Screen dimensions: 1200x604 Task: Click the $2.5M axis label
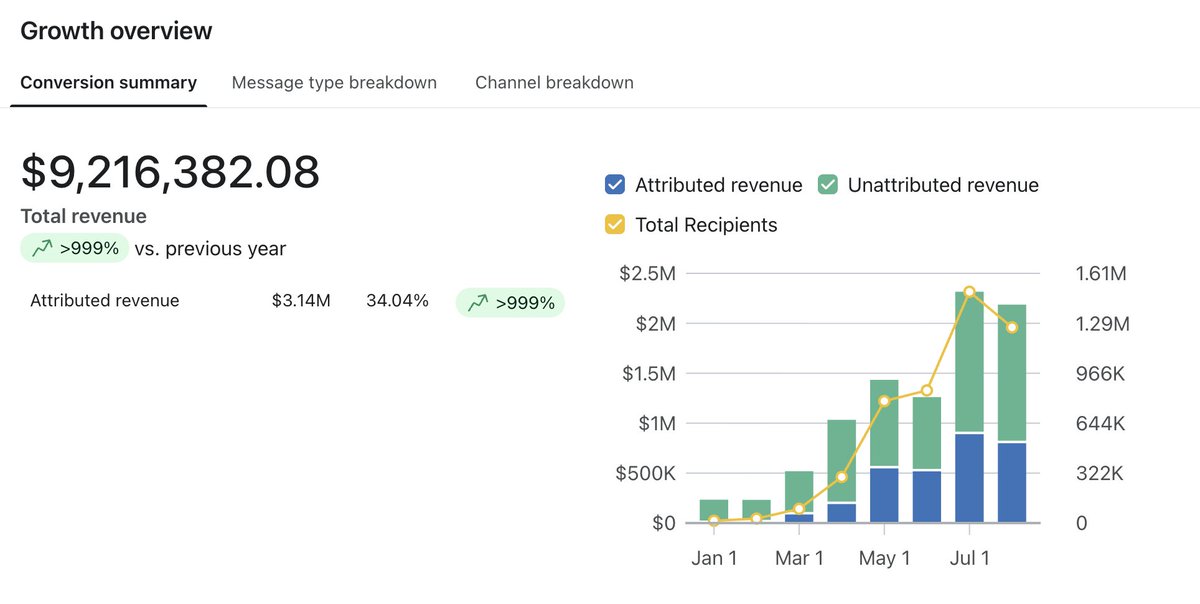648,273
